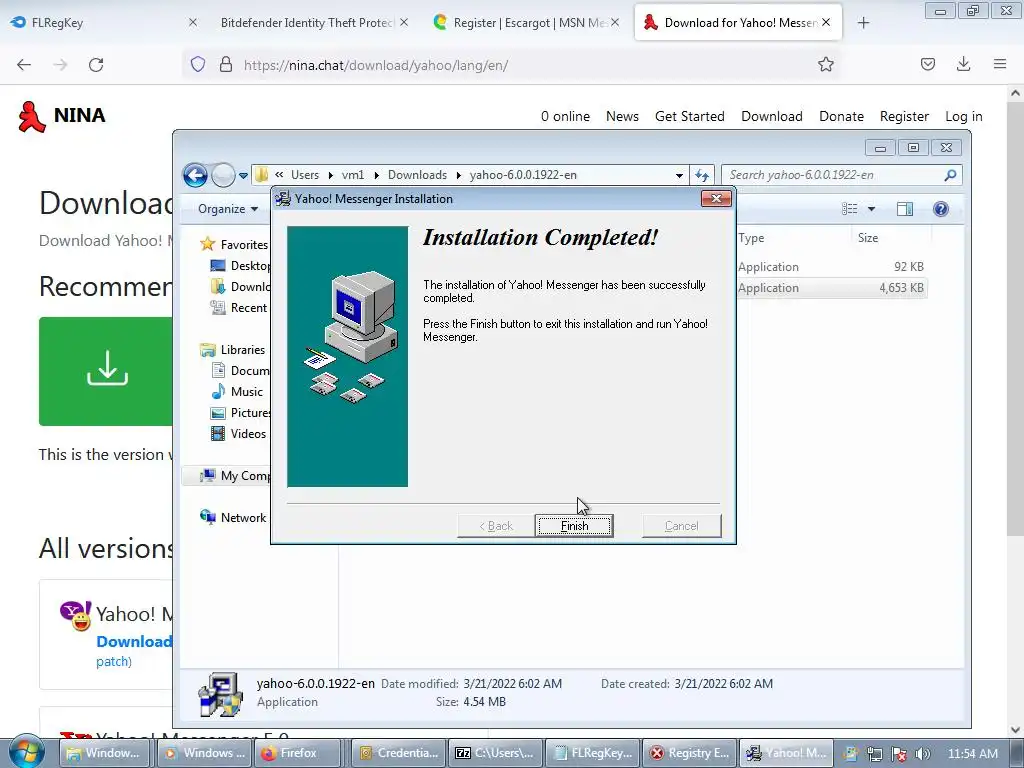Expand the Explorer address bar history dropdown

pyautogui.click(x=679, y=175)
